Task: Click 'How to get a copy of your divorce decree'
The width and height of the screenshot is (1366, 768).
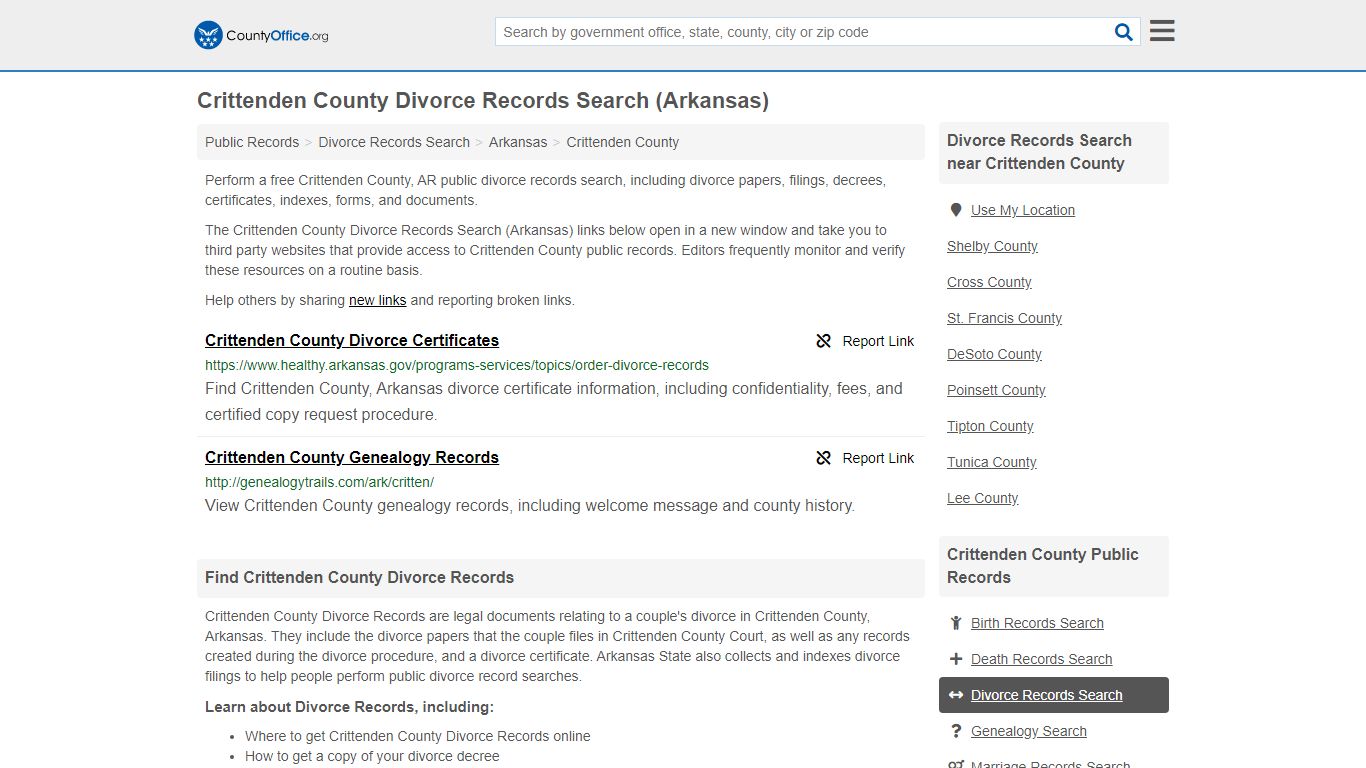Action: click(372, 756)
